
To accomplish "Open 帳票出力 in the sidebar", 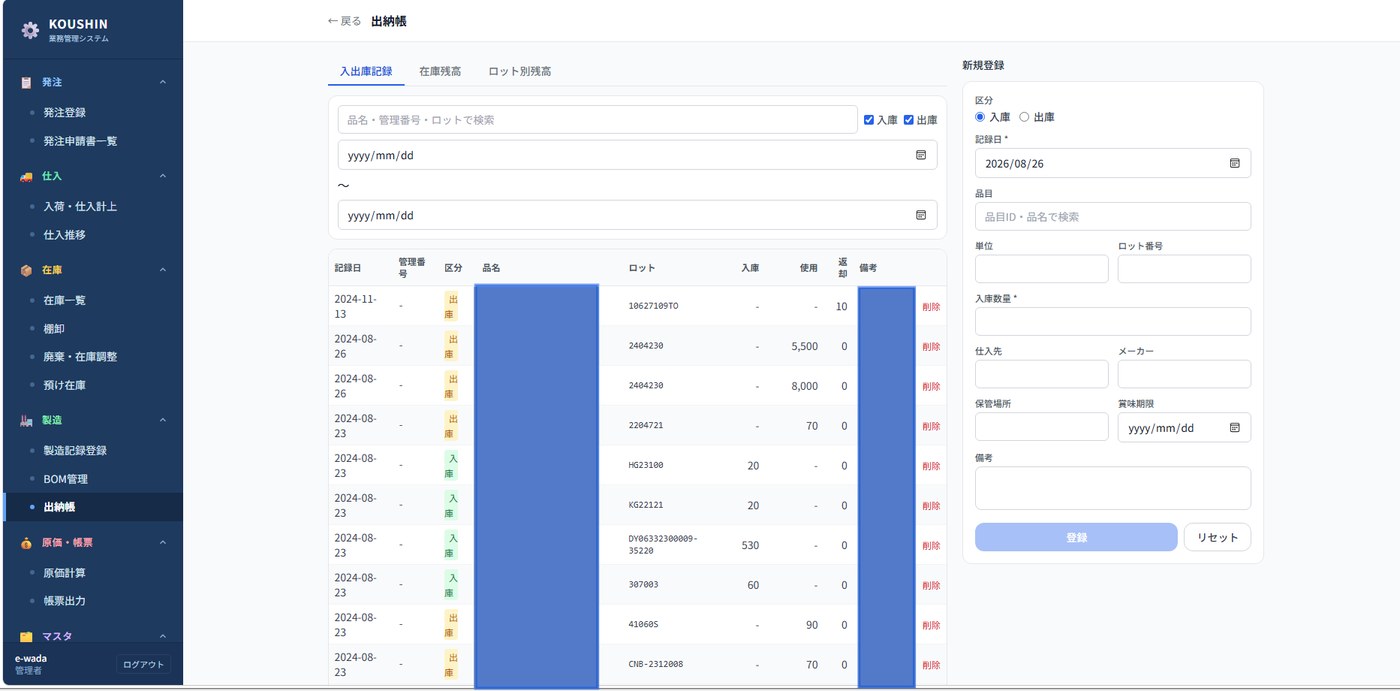I will coord(64,601).
